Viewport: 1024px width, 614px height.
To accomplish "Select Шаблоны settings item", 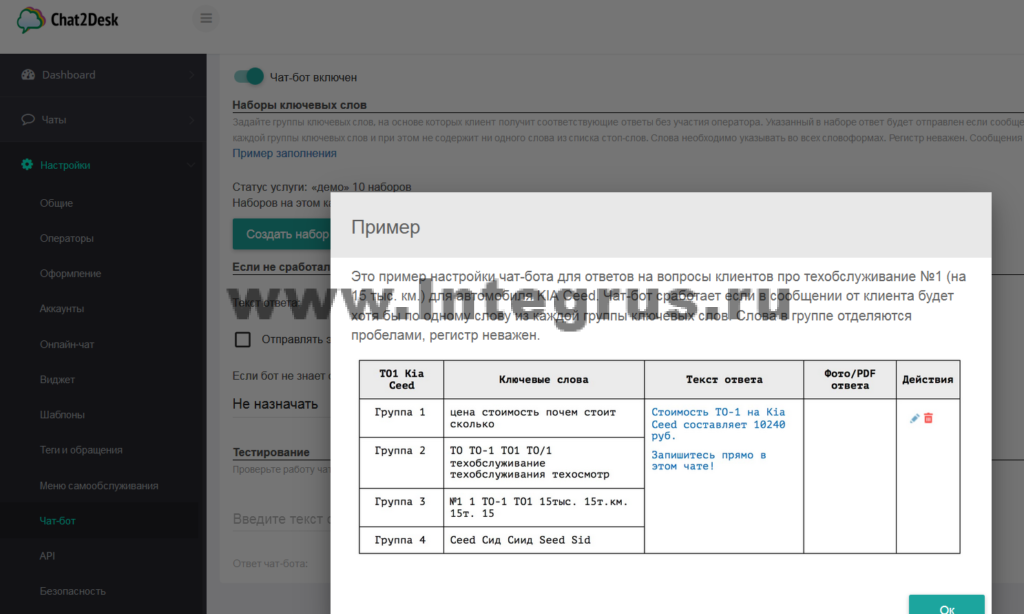I will (62, 415).
